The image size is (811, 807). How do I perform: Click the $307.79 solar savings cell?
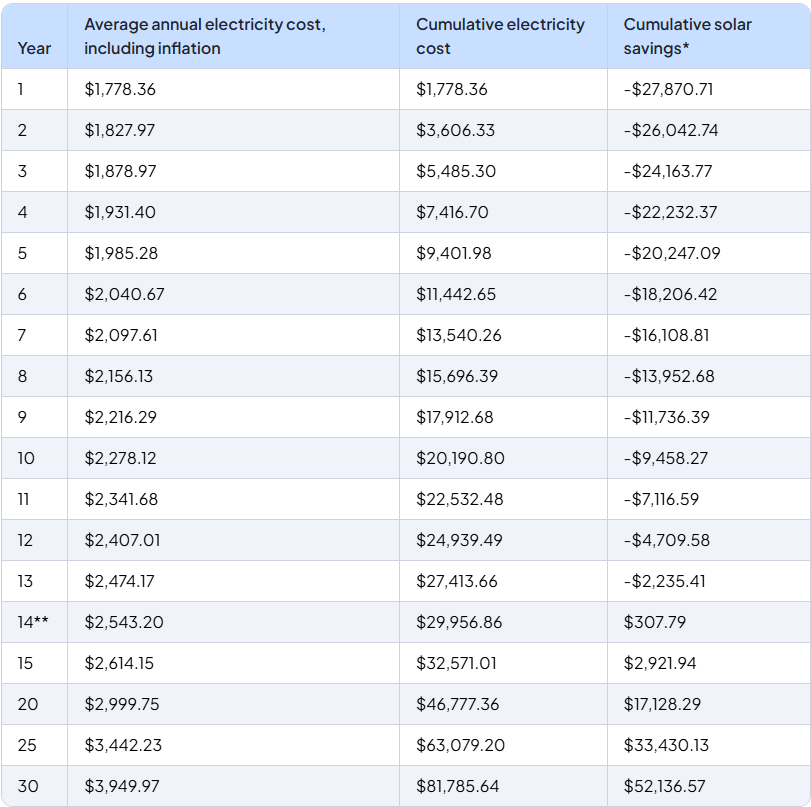(x=655, y=622)
